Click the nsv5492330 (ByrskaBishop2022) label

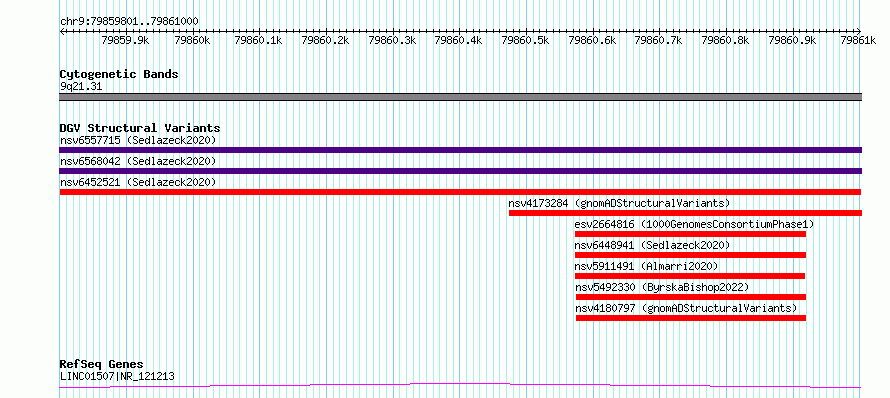[662, 287]
